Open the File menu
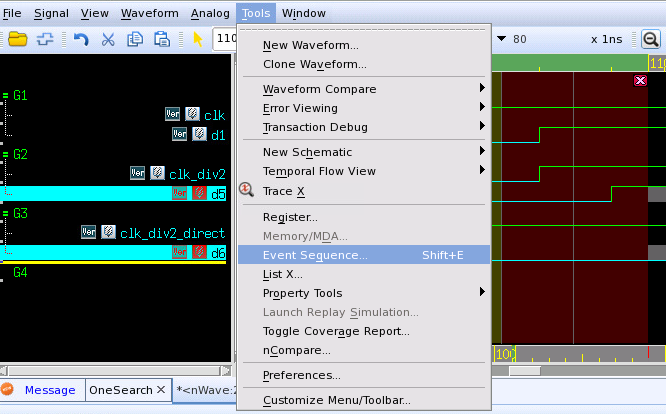Image resolution: width=666 pixels, height=414 pixels. coord(12,13)
